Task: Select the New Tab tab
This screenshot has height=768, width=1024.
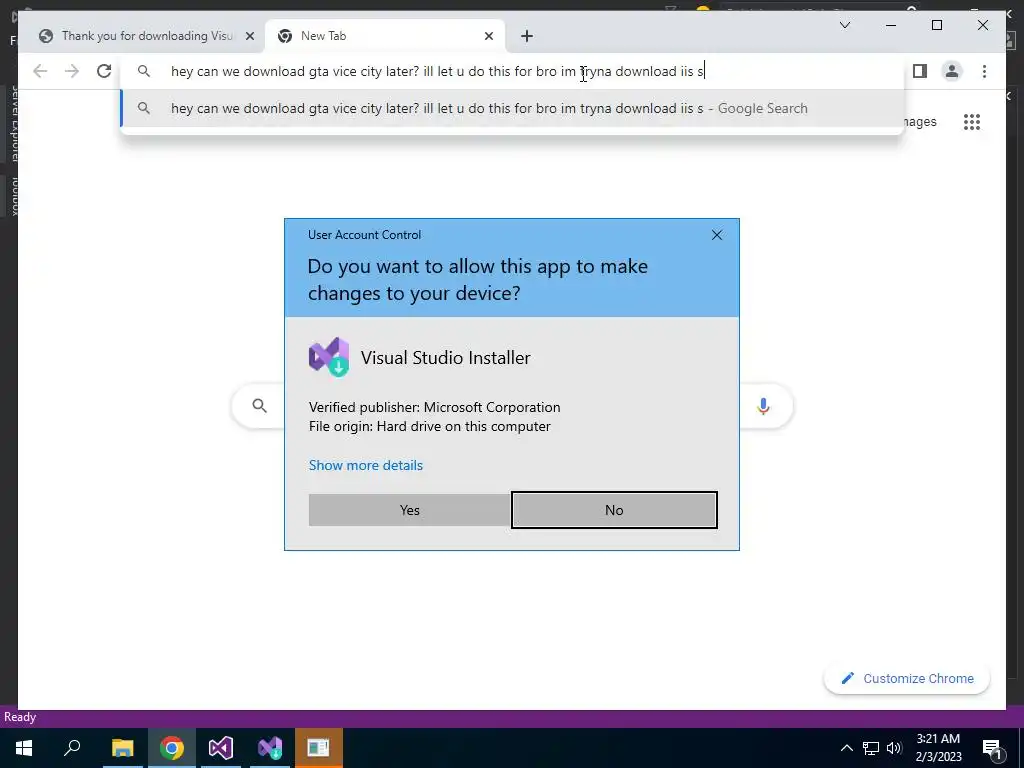Action: (x=384, y=36)
